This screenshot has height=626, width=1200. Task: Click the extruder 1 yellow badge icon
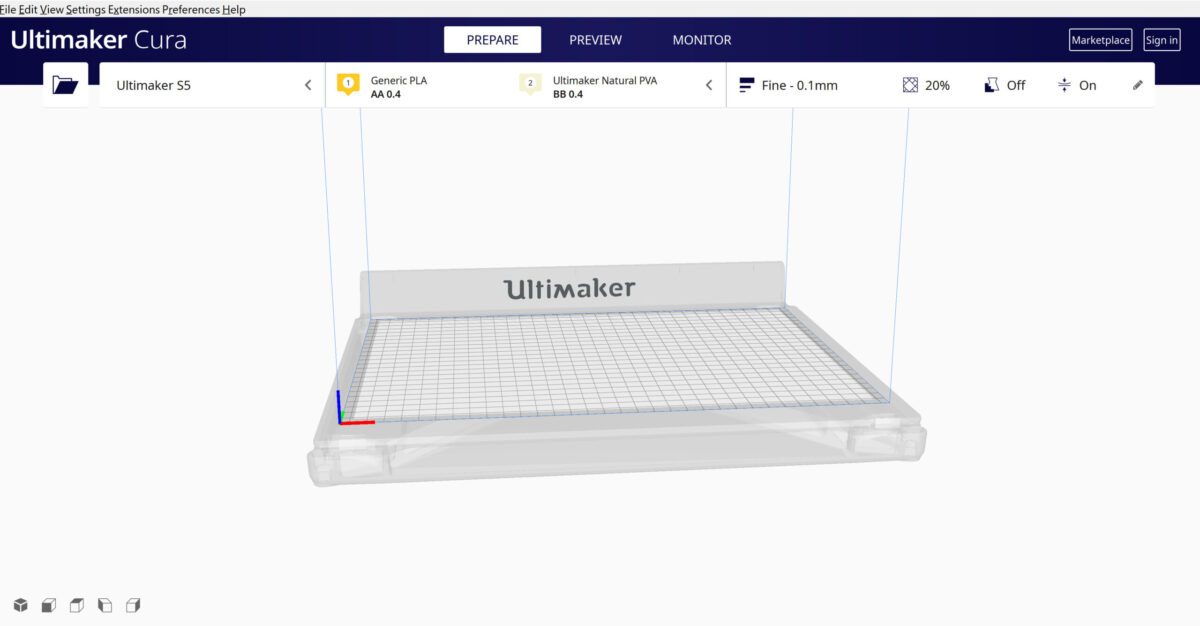coord(347,84)
